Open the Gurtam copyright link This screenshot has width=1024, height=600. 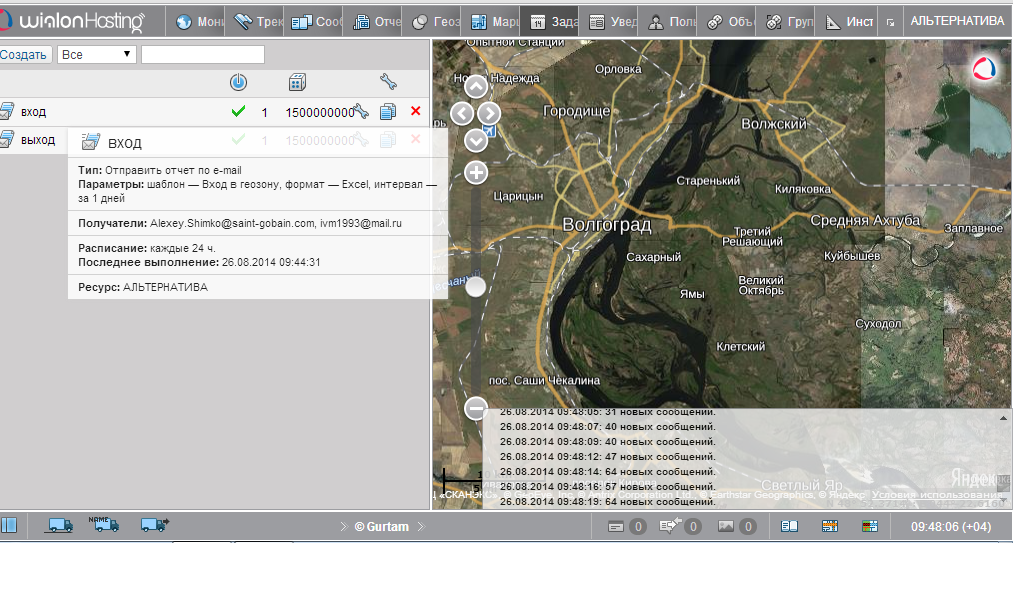[381, 526]
